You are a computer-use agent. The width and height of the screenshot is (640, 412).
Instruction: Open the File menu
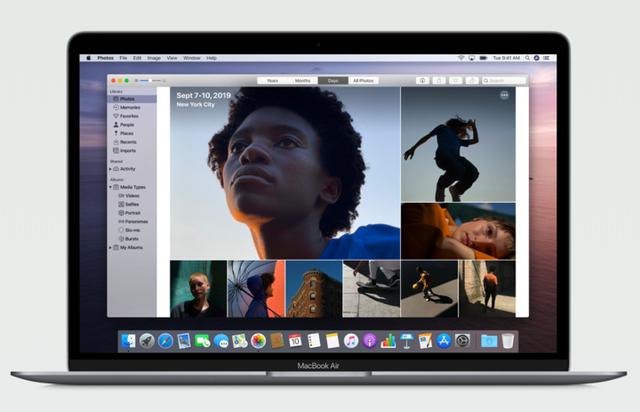click(123, 58)
